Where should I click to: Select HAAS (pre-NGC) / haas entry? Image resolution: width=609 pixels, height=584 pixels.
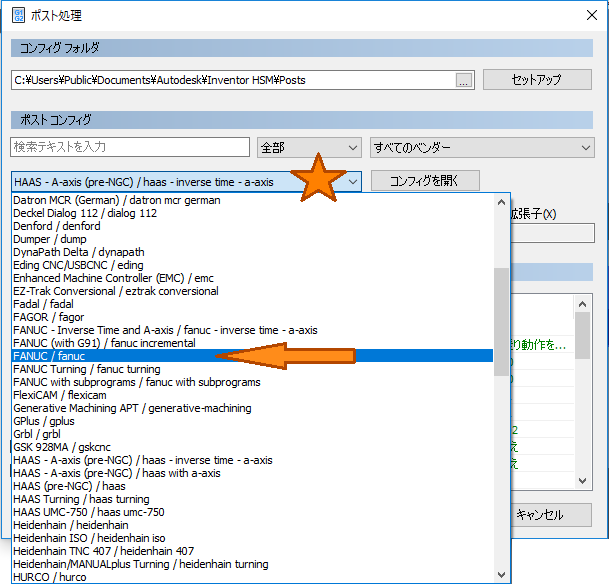(x=252, y=486)
